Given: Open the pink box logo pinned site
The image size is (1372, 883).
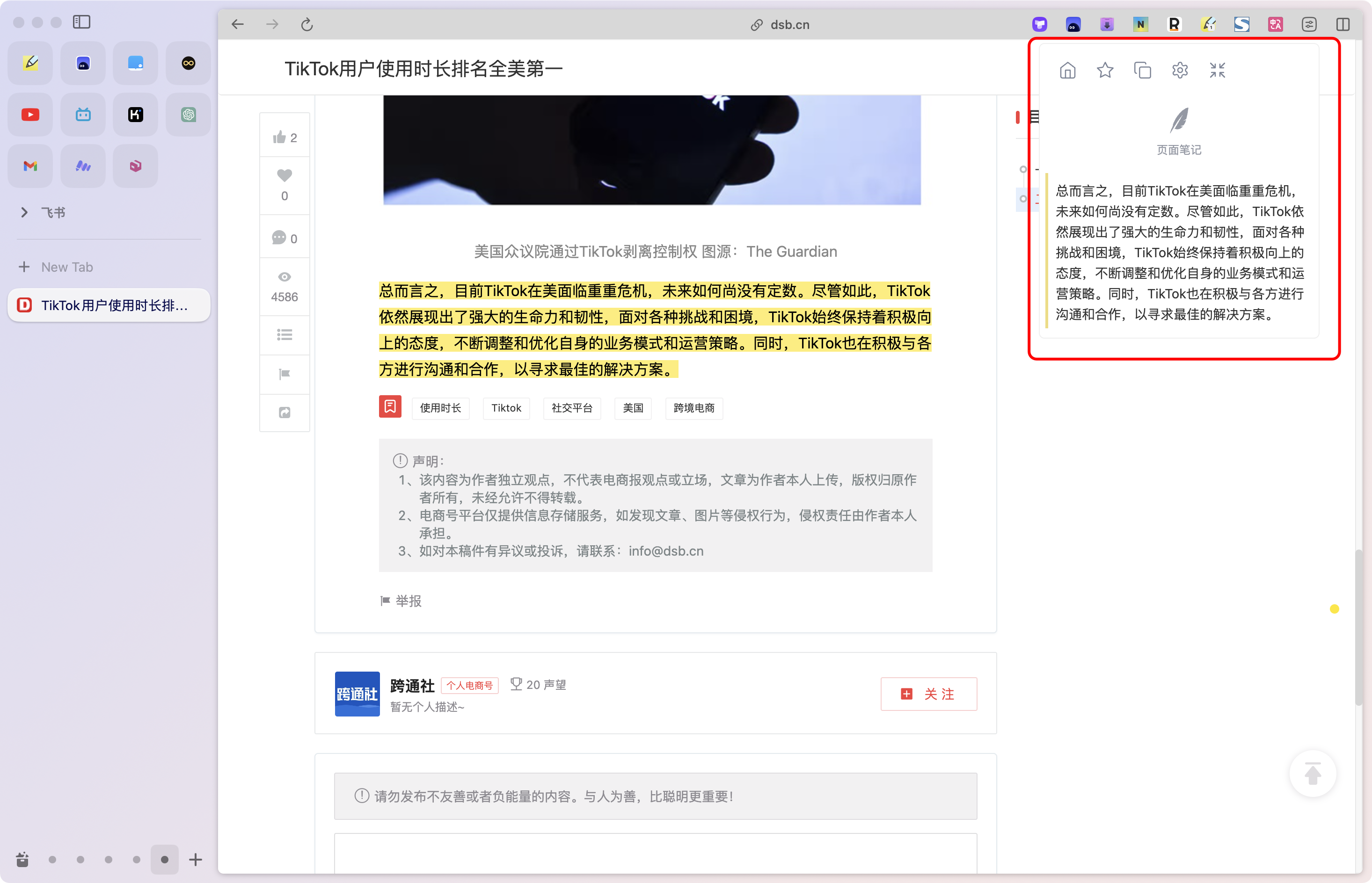Looking at the screenshot, I should point(136,166).
